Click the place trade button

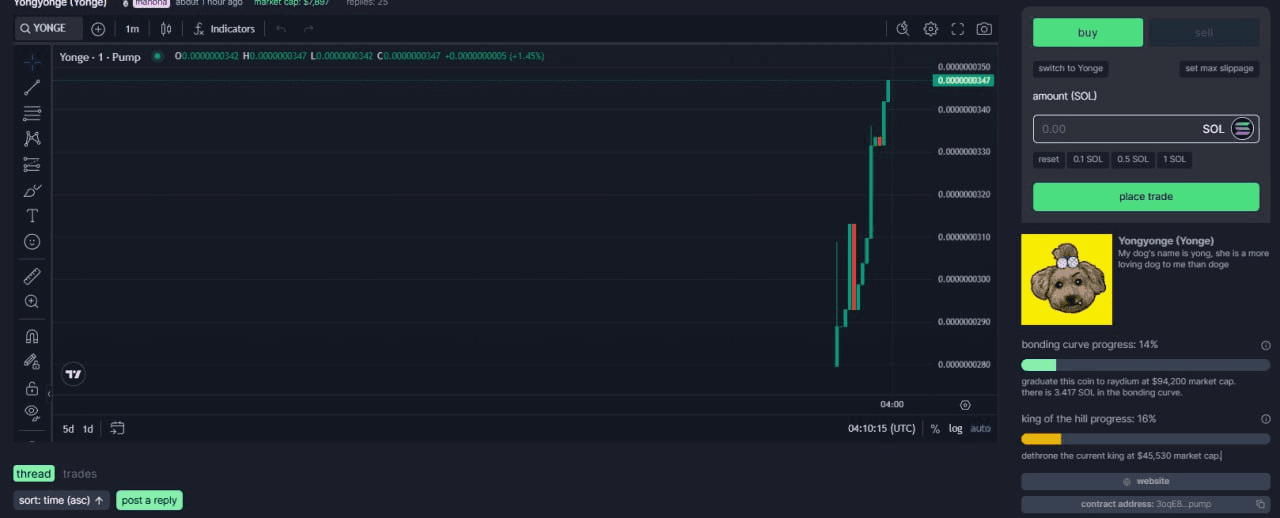[x=1146, y=197]
